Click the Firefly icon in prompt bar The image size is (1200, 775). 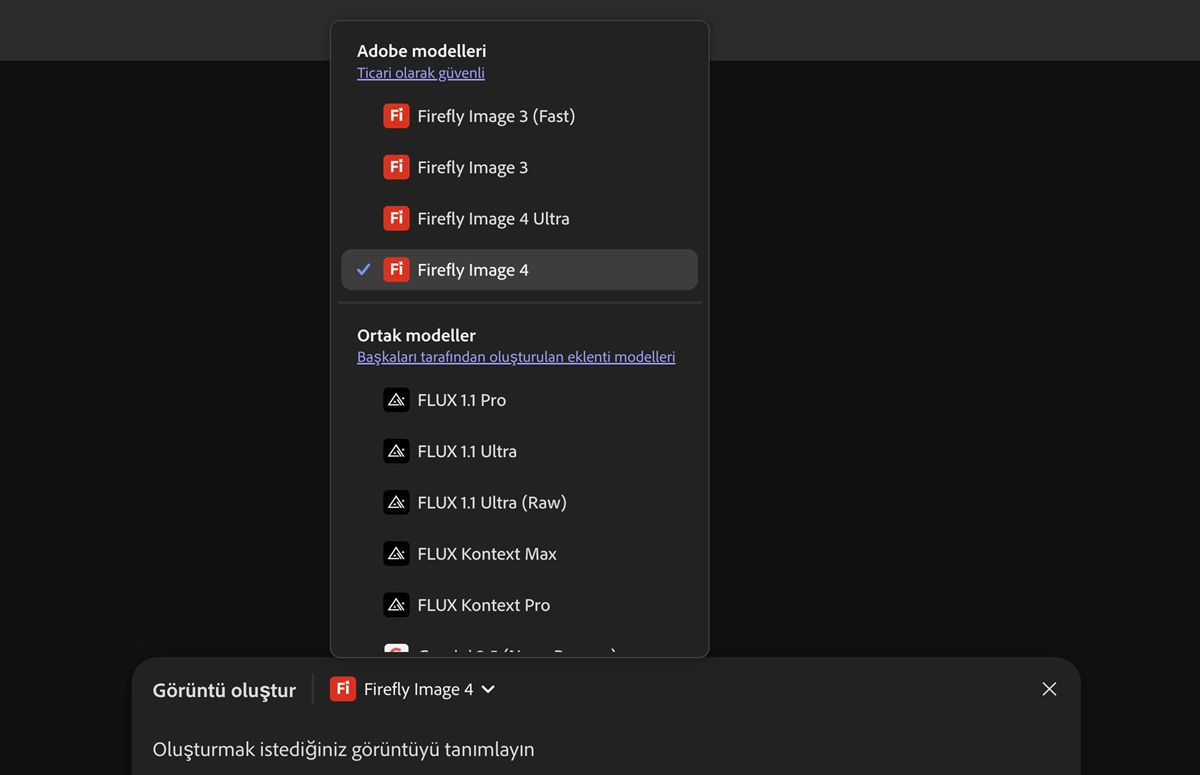click(343, 689)
